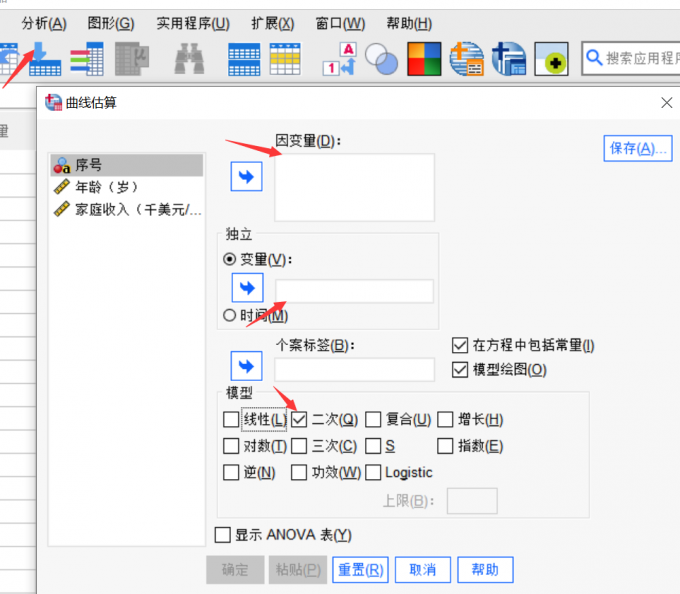Move variable to Independent Variable arrow button
Screen dimensions: 680x594
[x=247, y=287]
